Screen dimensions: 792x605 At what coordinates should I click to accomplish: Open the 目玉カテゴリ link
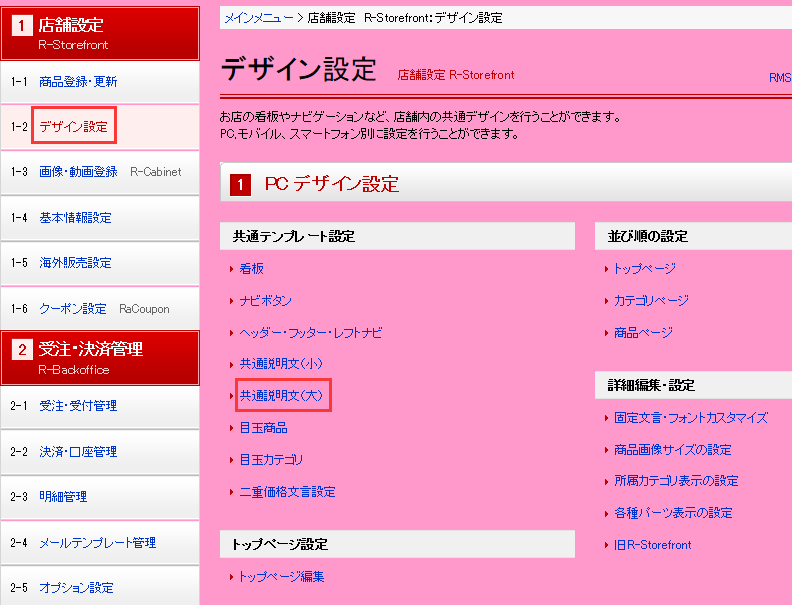click(271, 460)
